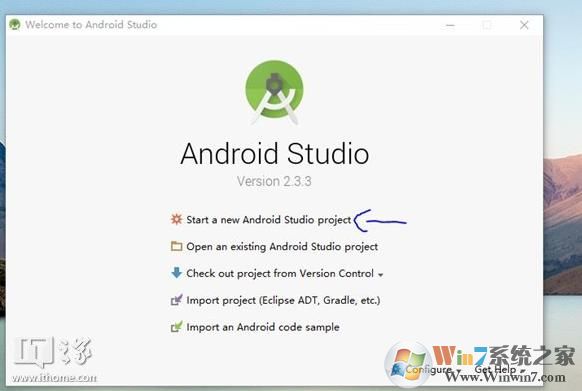Maximize the Welcome to Android Studio window
Image resolution: width=582 pixels, height=391 pixels.
point(487,25)
